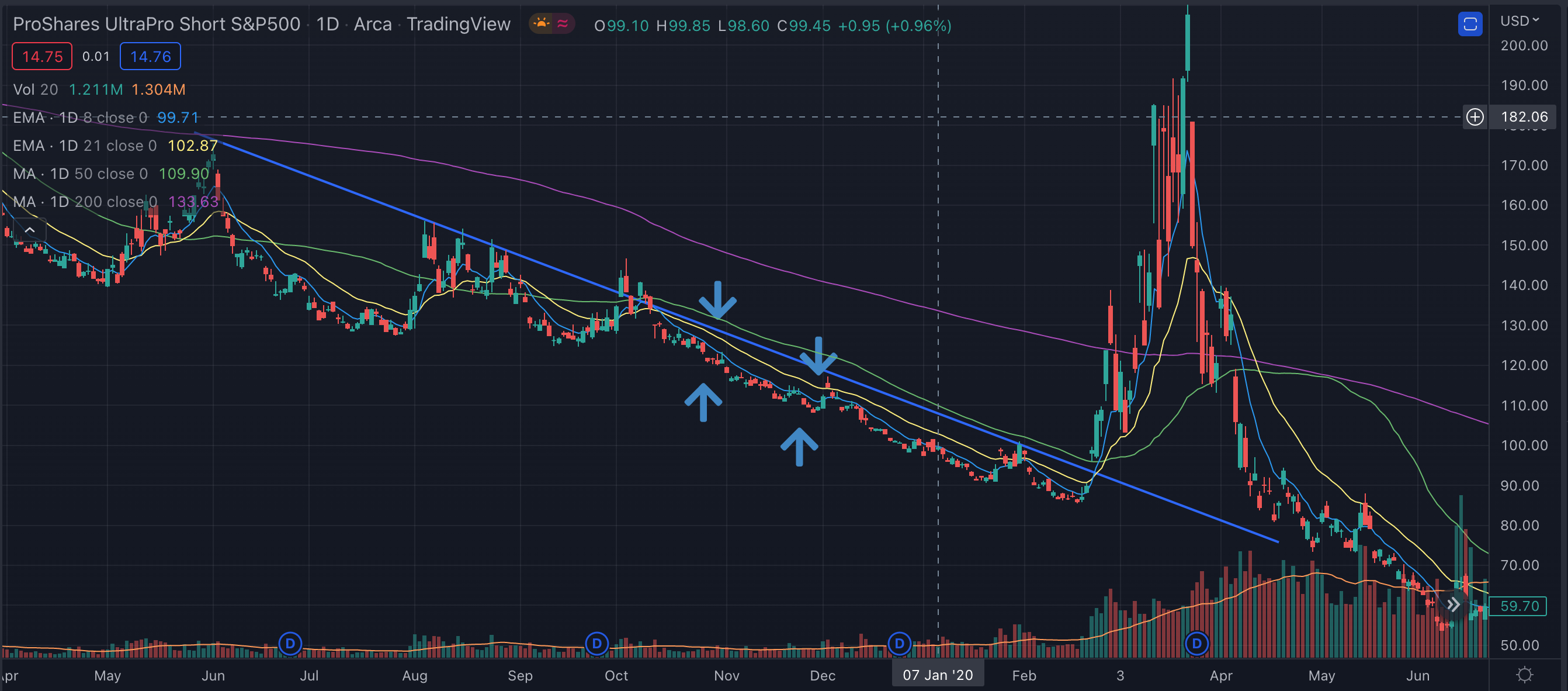Jump to latest bar with double-arrow icon

(1453, 604)
